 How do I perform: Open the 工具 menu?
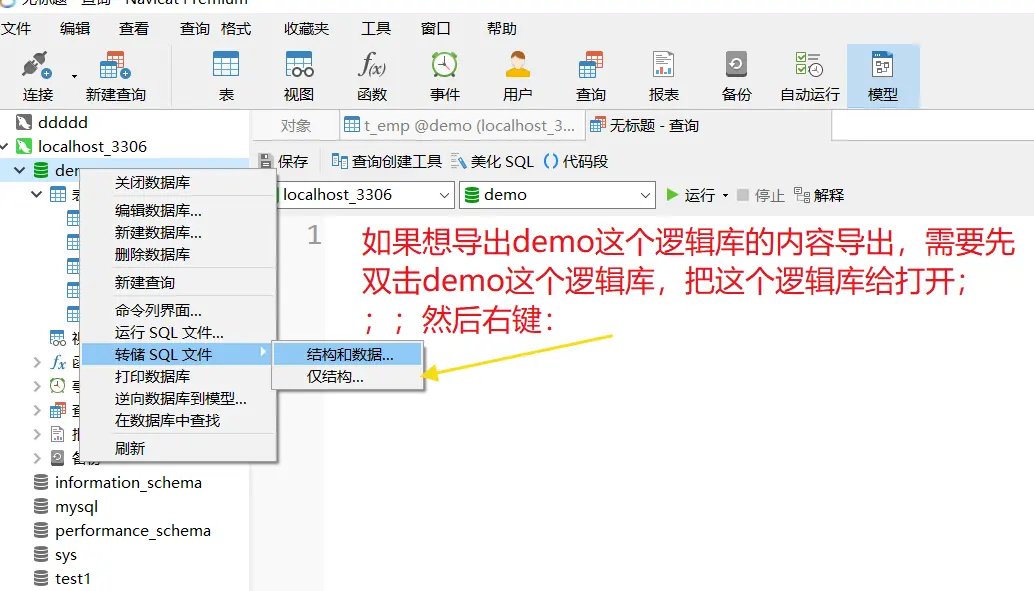coord(376,28)
